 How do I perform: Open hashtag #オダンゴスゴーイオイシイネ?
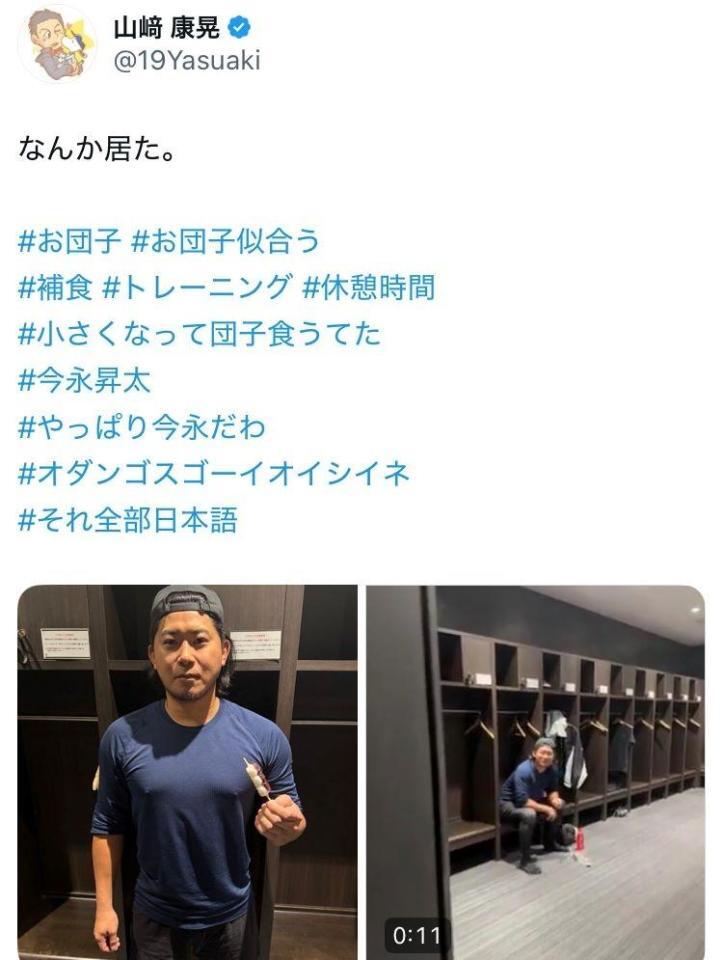pos(214,473)
